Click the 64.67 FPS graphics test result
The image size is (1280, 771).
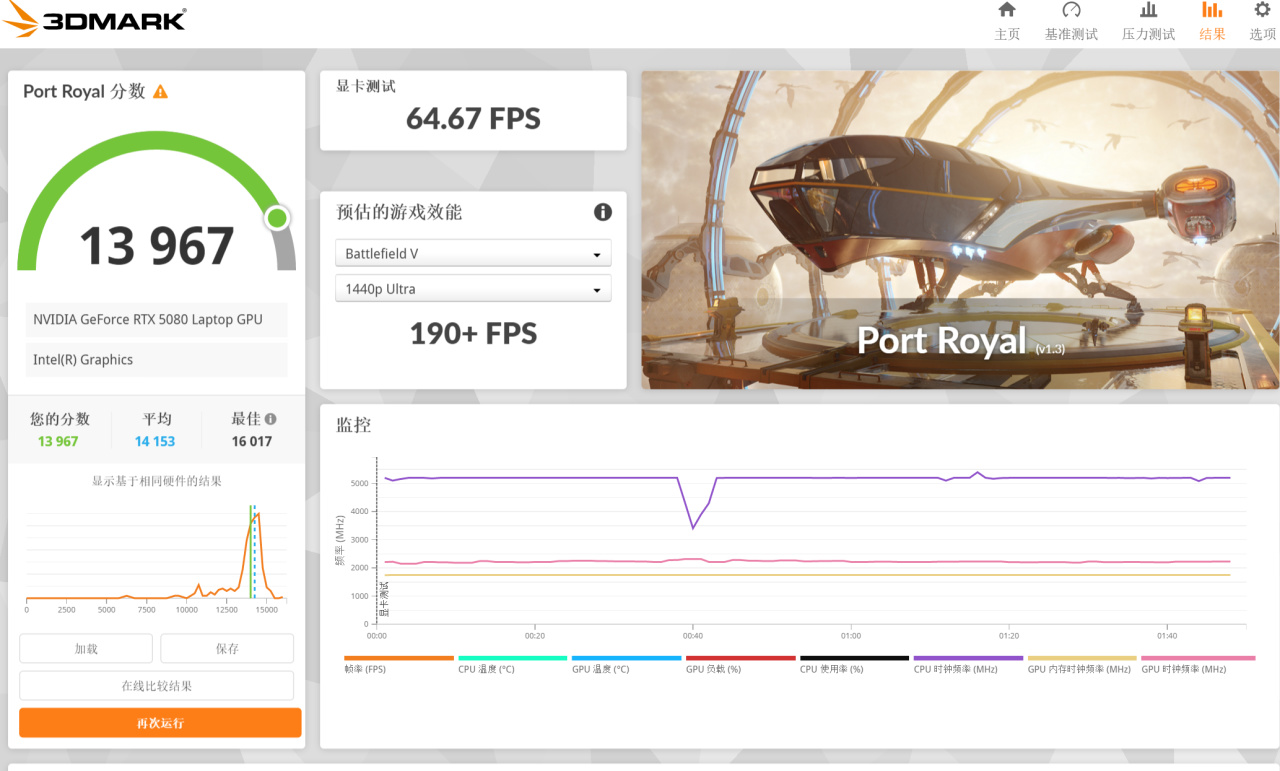tap(473, 119)
